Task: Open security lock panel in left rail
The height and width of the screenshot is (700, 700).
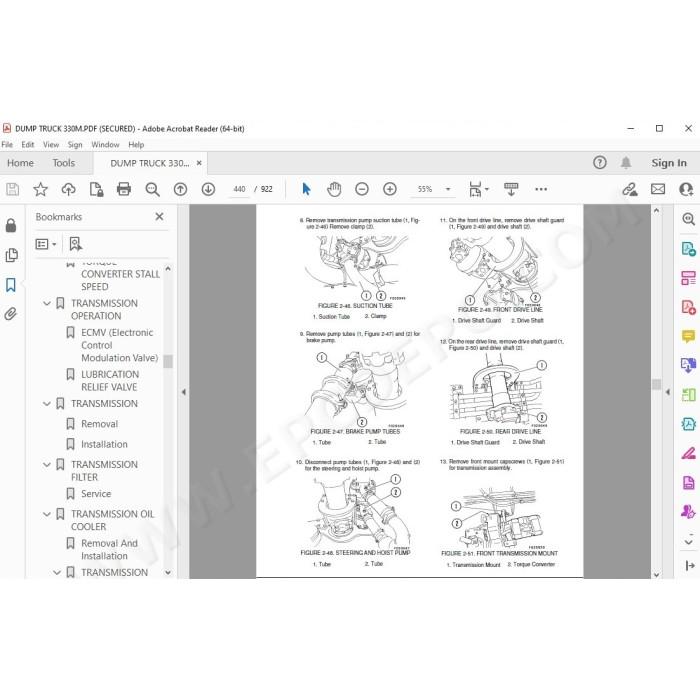Action: [11, 225]
